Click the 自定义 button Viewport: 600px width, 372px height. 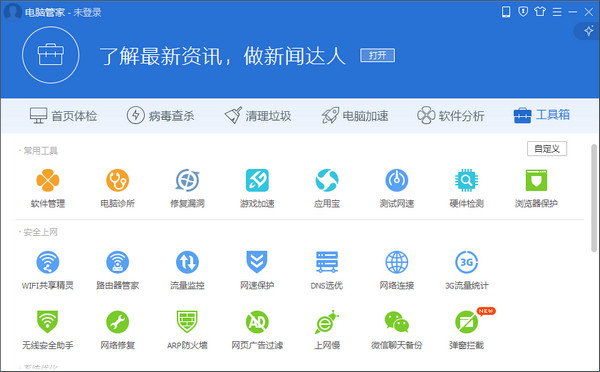tap(547, 149)
